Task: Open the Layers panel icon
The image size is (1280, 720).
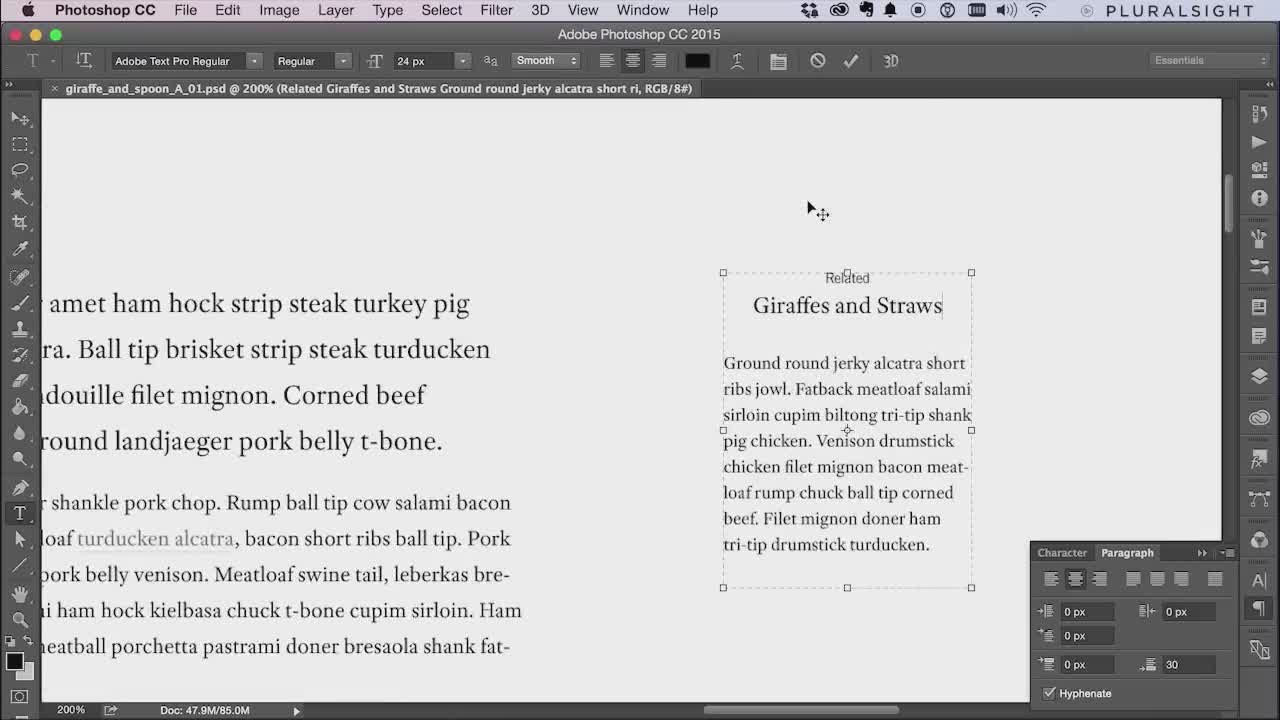Action: click(1259, 376)
